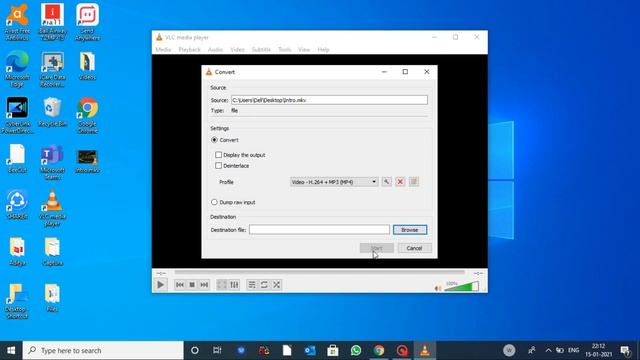Screen dimensions: 640x360
Task: Open Microsoft Store from taskbar
Action: pos(333,350)
